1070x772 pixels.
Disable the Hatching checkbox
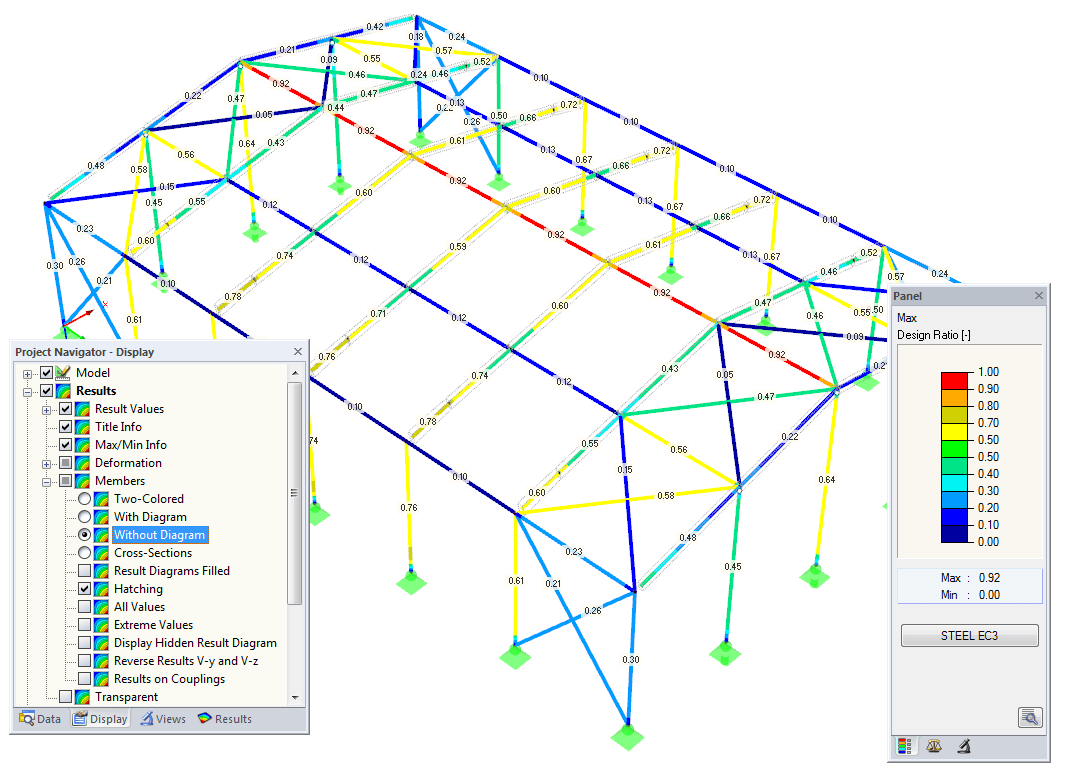86,588
